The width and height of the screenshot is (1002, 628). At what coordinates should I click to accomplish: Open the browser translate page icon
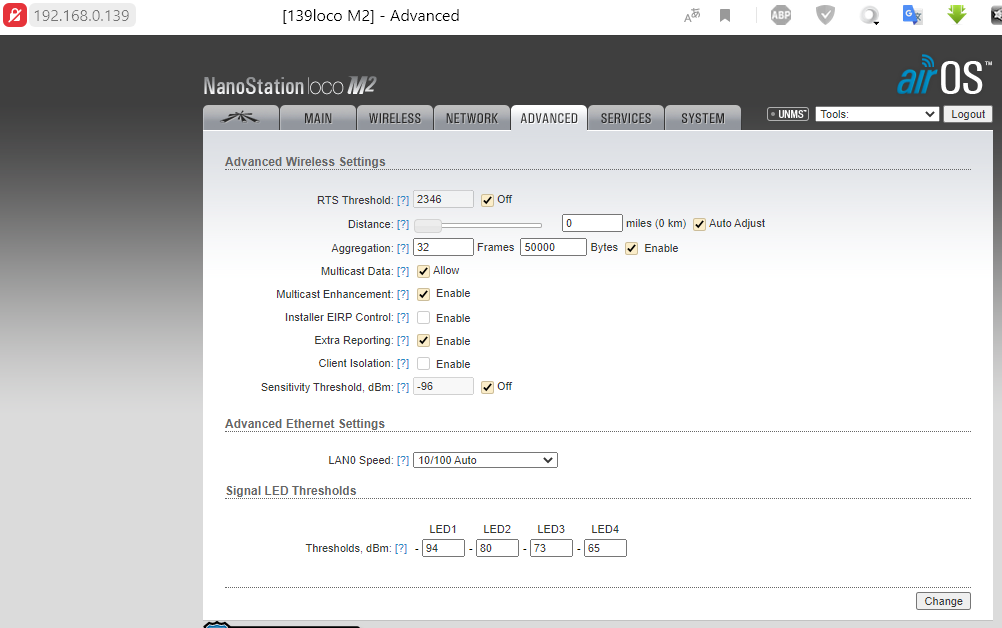pyautogui.click(x=692, y=15)
